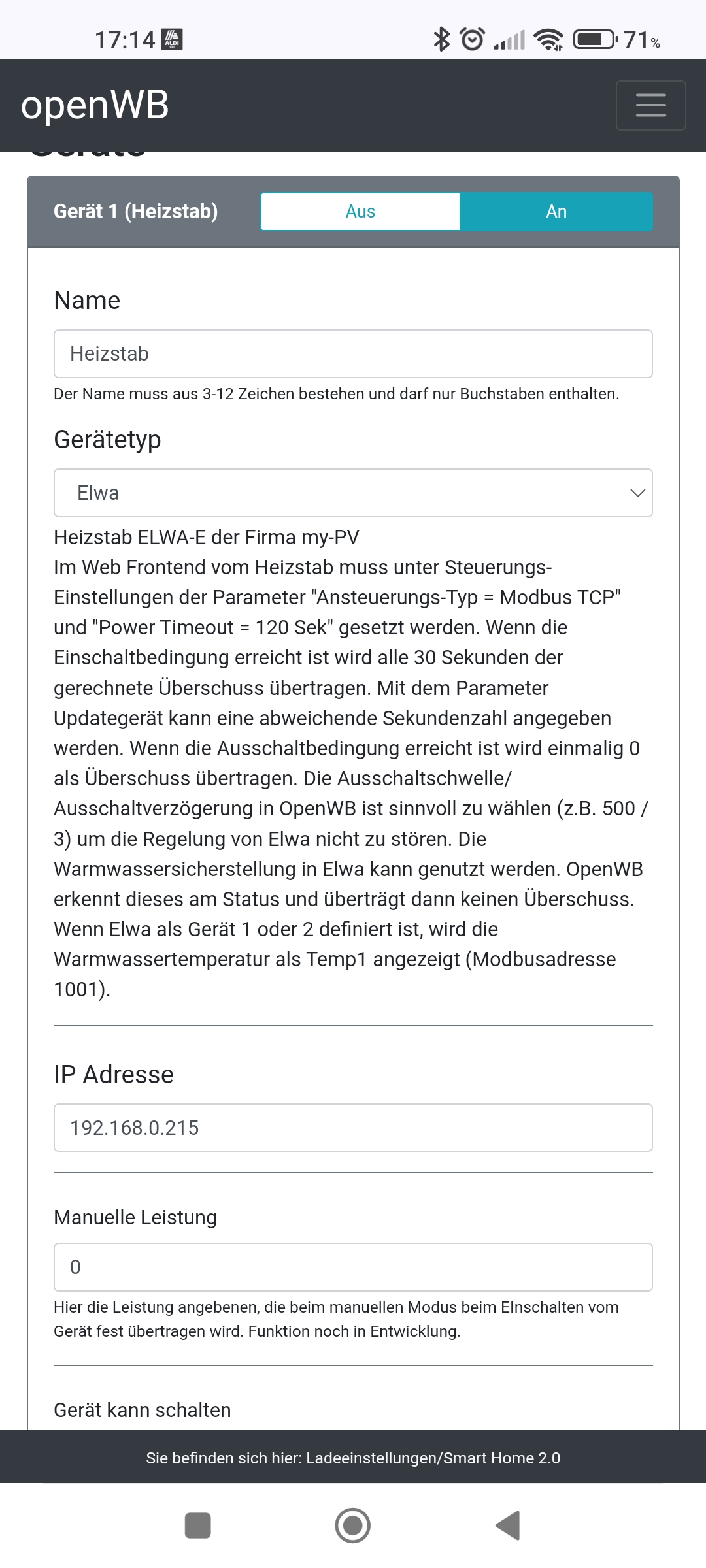Click the Gerätetyp dropdown chevron arrow

[637, 493]
